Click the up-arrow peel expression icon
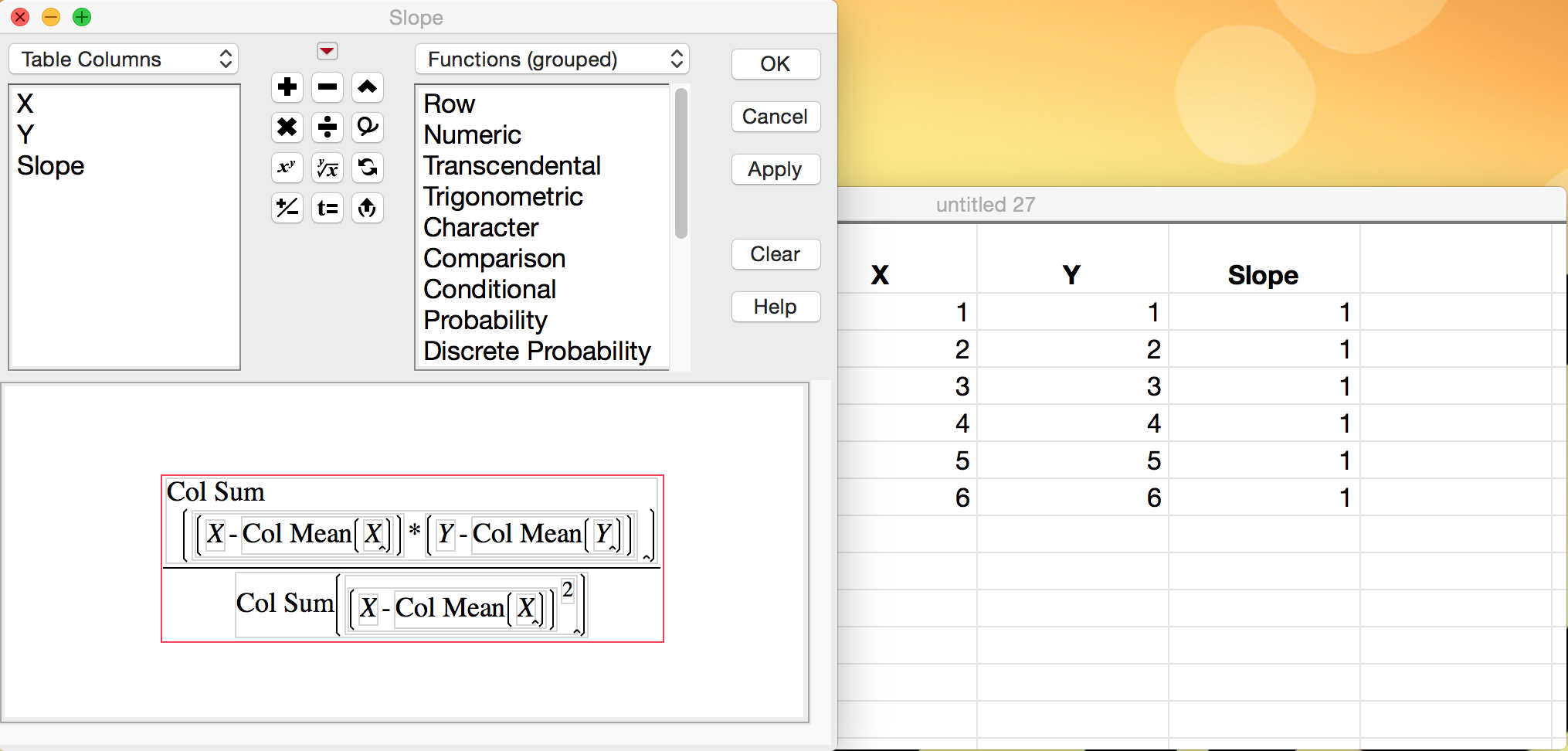Image resolution: width=1568 pixels, height=751 pixels. 368,208
